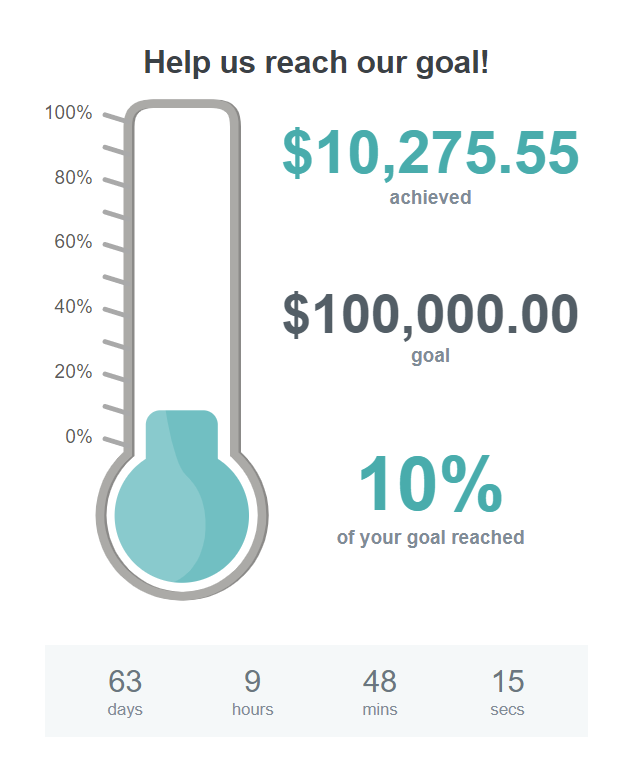Screen dimensions: 632x775
Task: Select the $10,275.55 achieved amount
Action: [430, 152]
